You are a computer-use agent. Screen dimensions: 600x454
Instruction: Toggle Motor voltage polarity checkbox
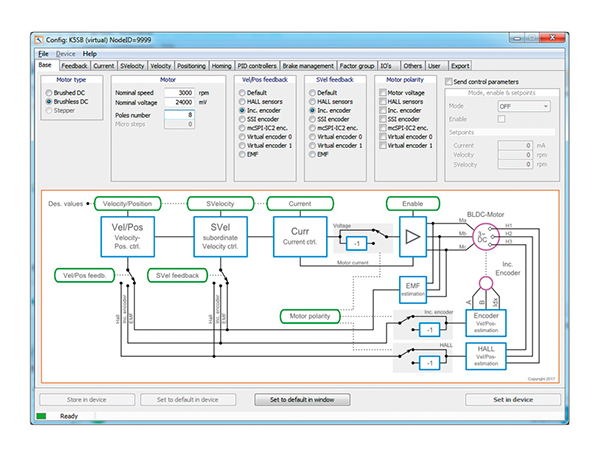pyautogui.click(x=383, y=93)
